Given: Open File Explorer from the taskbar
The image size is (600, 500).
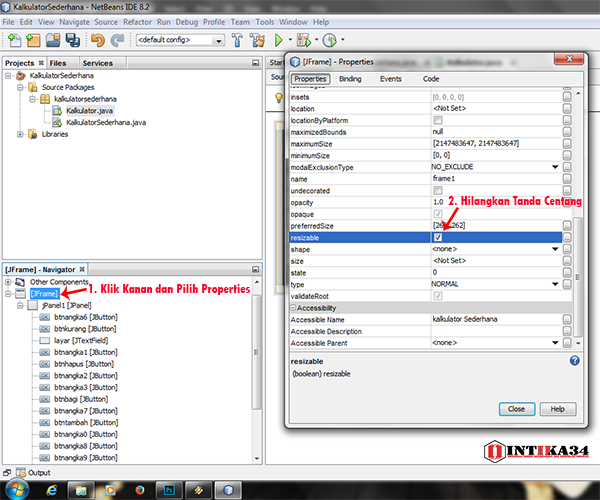Looking at the screenshot, I should coord(81,490).
